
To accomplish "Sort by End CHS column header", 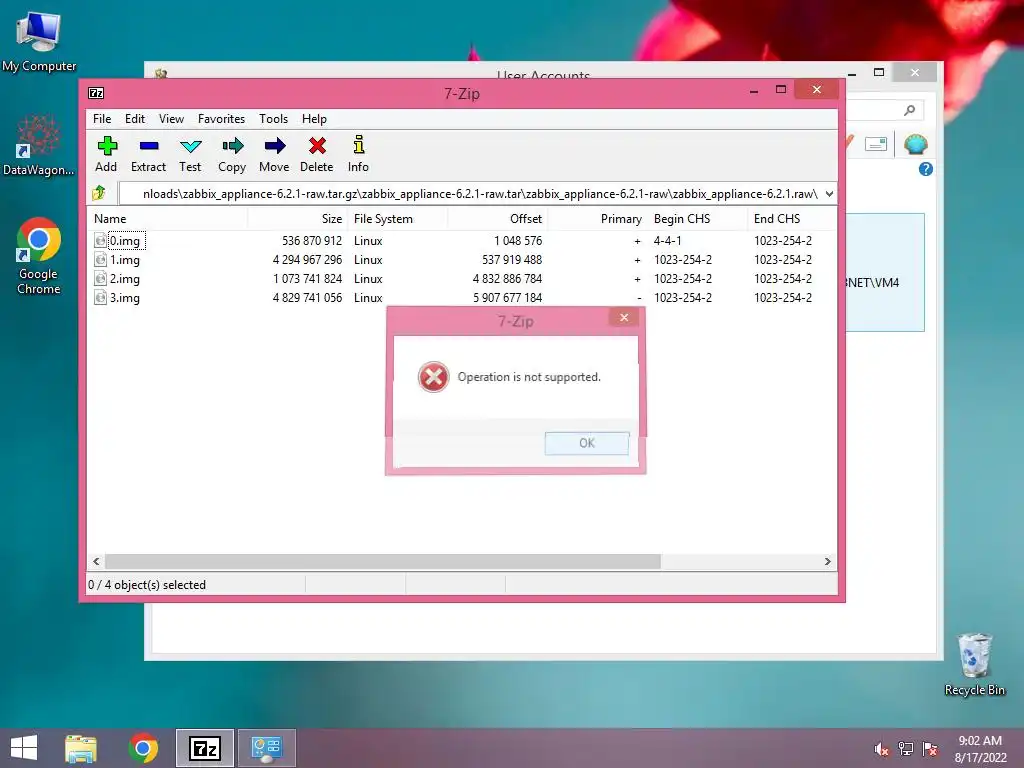I will point(792,219).
